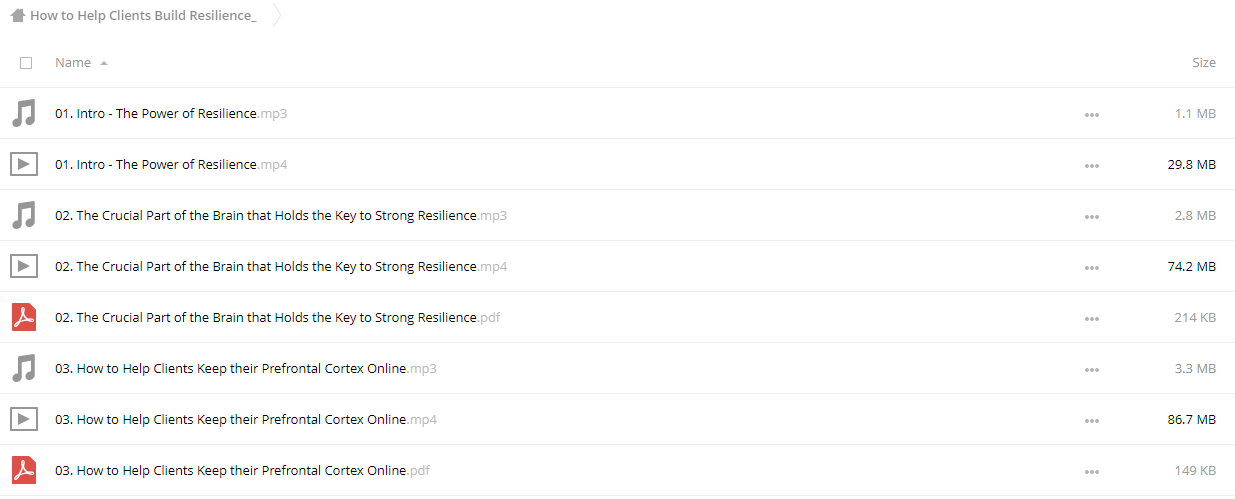Image resolution: width=1235 pixels, height=499 pixels.
Task: Open more options for 01. Intro mp3
Action: [1091, 115]
